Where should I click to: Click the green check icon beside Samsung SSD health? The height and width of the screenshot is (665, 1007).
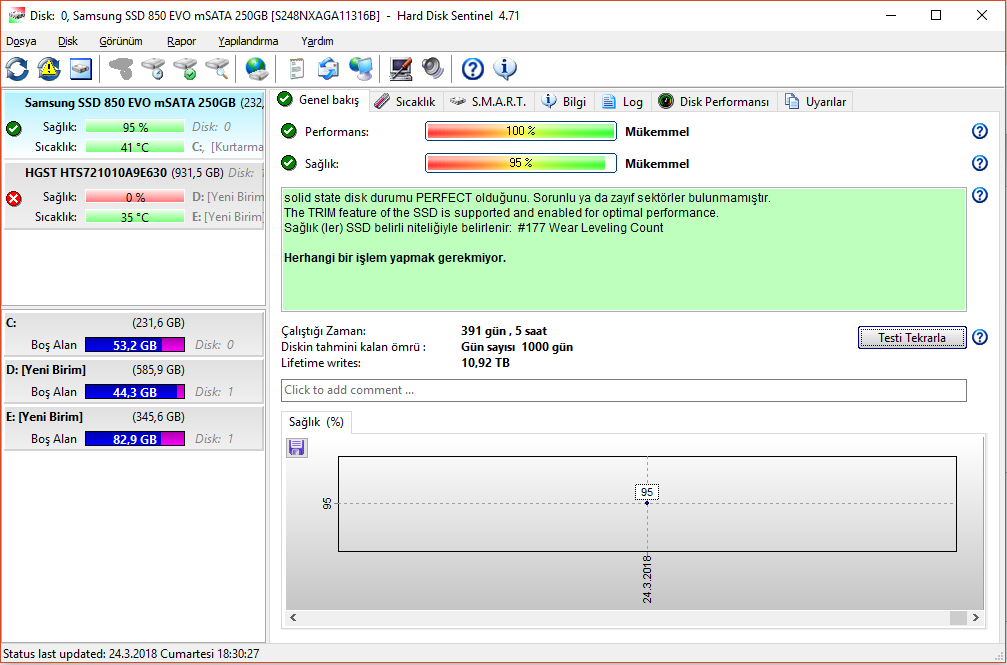point(13,129)
